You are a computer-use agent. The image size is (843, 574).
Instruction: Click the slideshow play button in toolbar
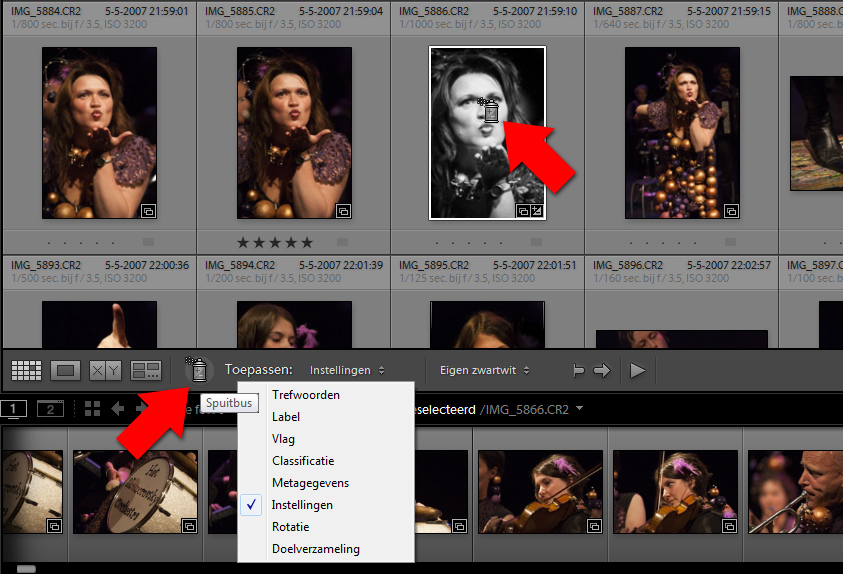(x=637, y=371)
